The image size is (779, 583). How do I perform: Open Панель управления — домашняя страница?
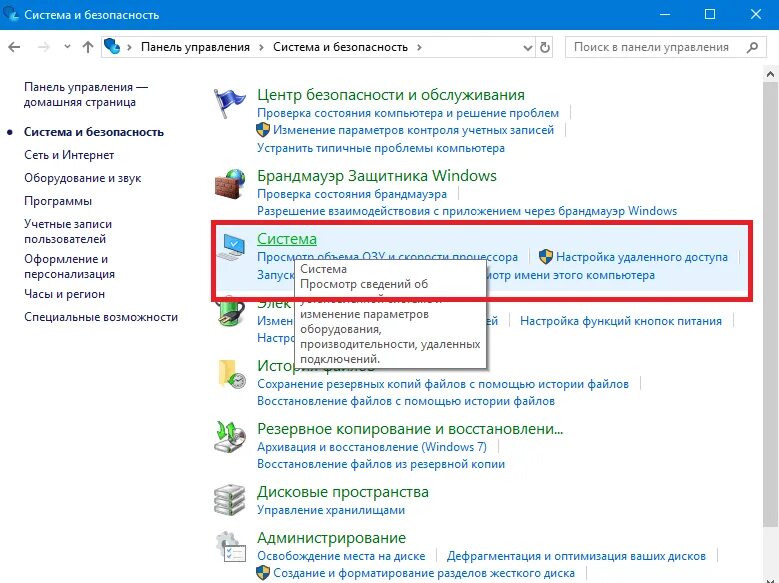point(86,94)
